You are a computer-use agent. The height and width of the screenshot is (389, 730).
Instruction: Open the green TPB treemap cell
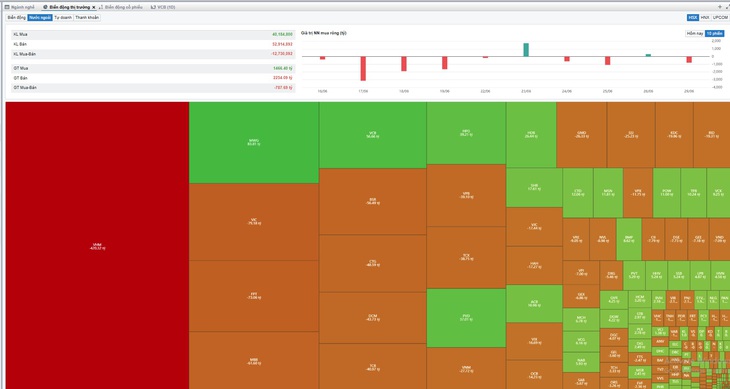coord(693,193)
